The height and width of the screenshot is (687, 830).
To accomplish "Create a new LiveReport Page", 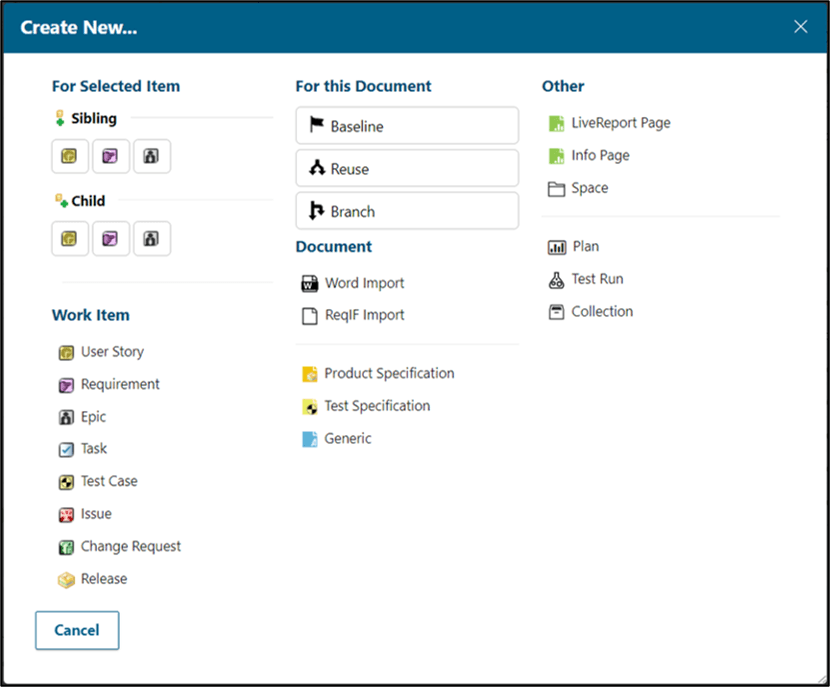I will pyautogui.click(x=620, y=123).
